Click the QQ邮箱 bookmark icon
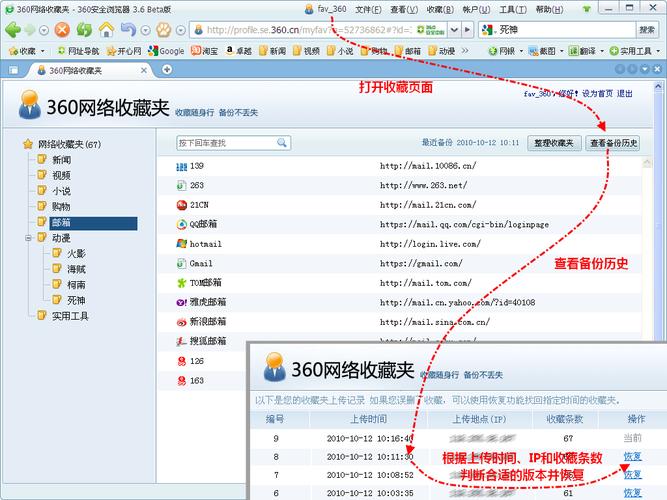The height and width of the screenshot is (500, 667). coord(181,224)
